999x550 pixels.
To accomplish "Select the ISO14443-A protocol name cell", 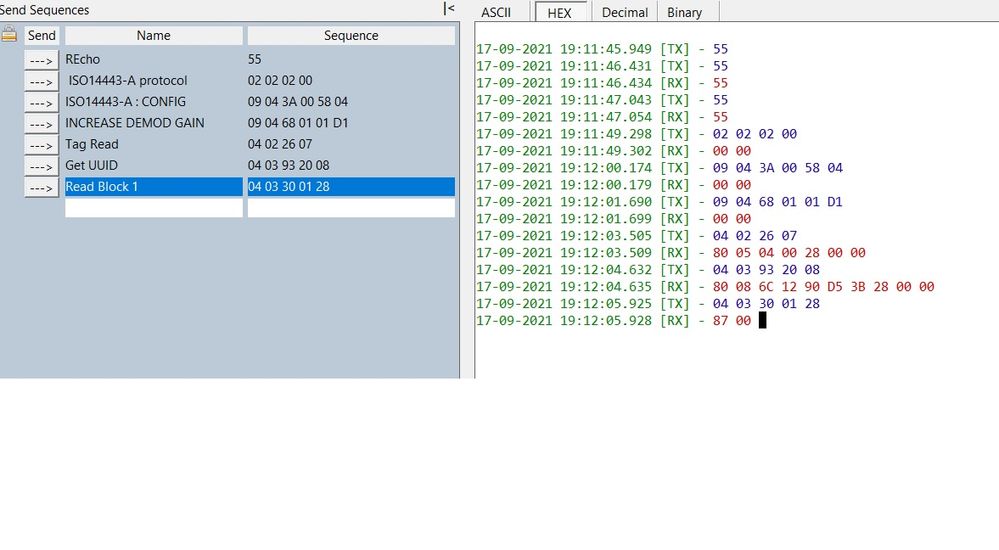I will [154, 80].
